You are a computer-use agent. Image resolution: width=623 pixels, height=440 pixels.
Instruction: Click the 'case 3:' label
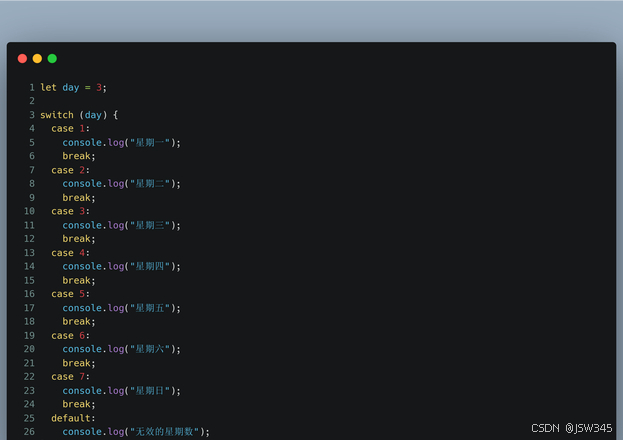(71, 211)
